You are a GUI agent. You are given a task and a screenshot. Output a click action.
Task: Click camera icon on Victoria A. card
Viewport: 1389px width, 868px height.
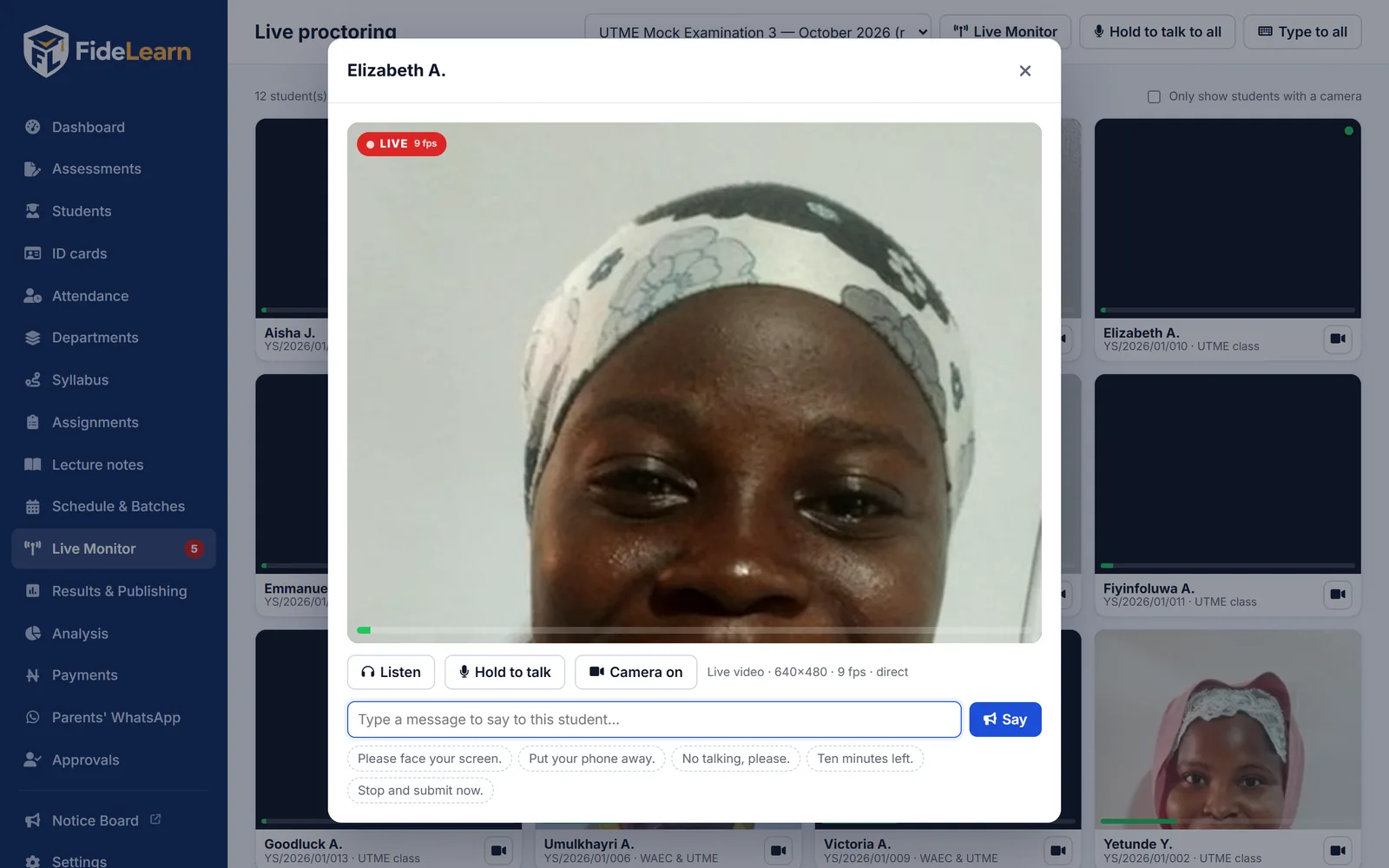1058,851
